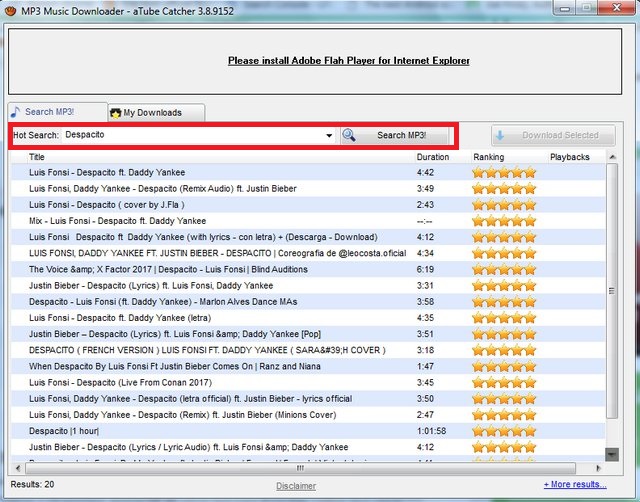Click the Ranking column header
Screen dimensions: 640x502
489,157
